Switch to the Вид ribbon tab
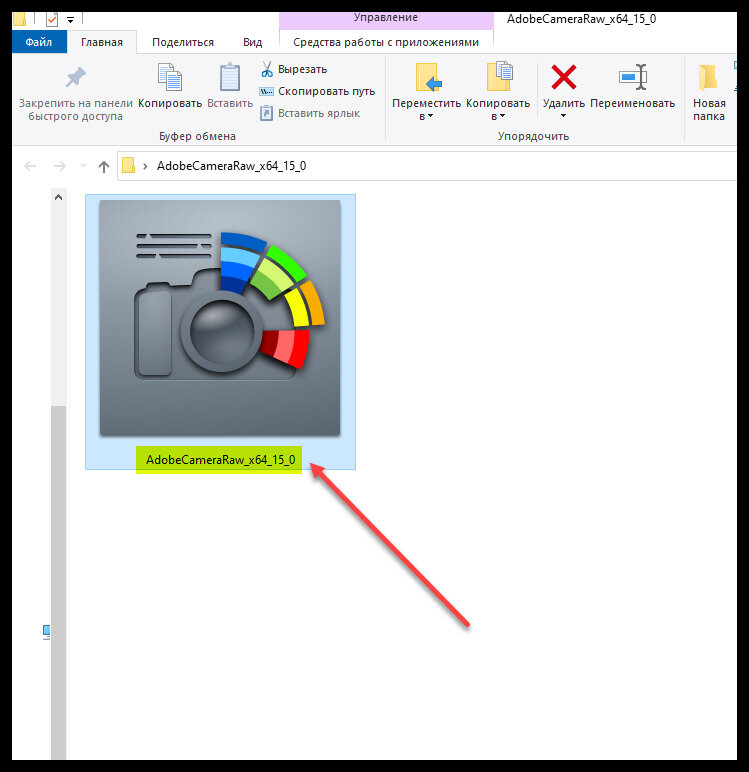 [253, 42]
